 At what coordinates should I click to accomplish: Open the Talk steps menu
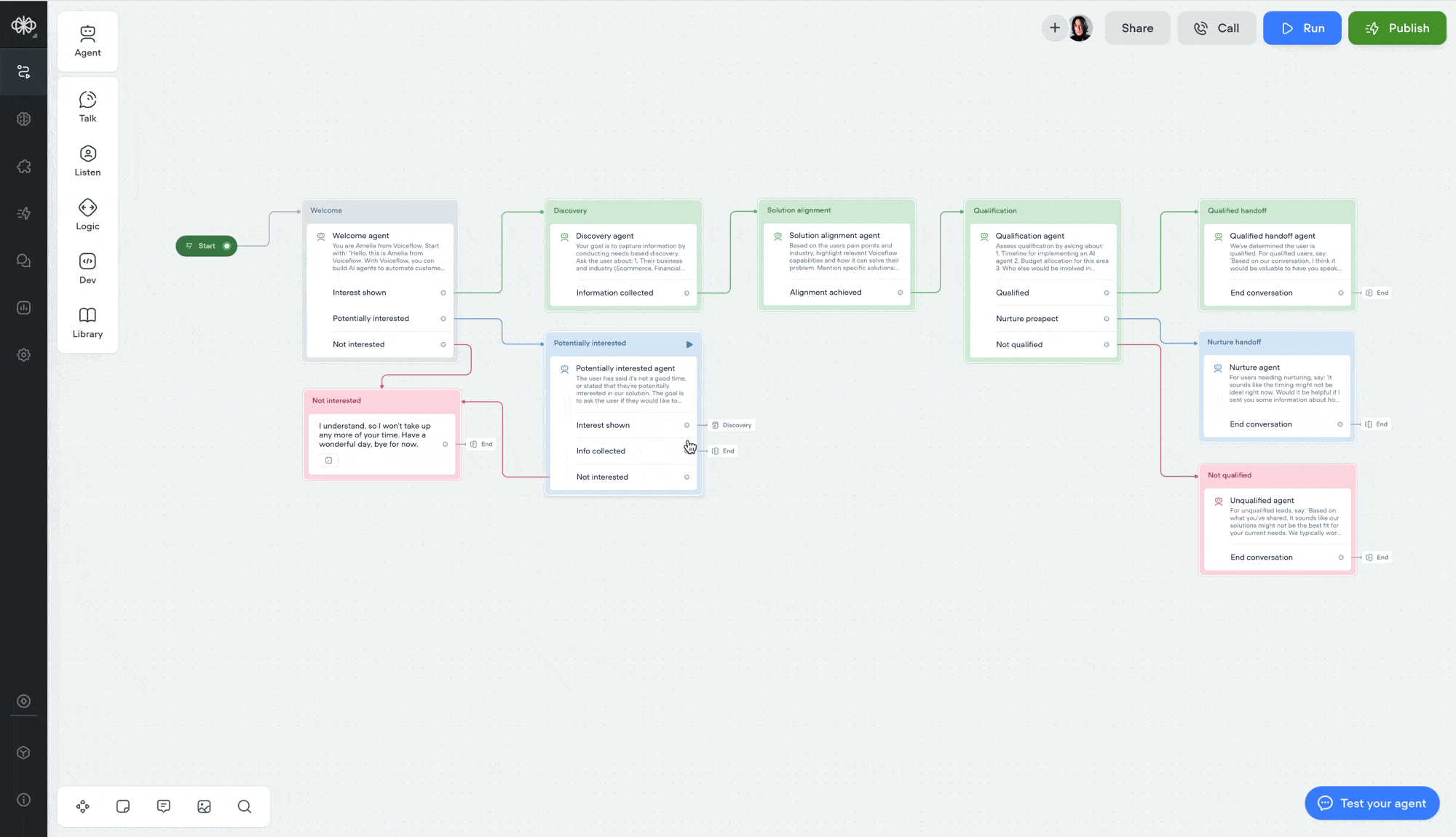87,106
